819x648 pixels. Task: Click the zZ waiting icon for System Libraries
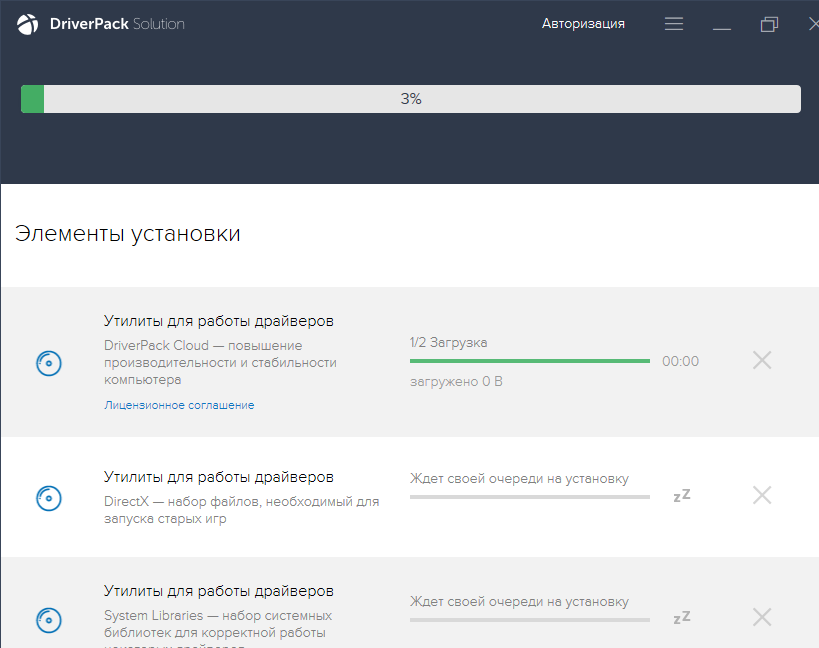(682, 618)
